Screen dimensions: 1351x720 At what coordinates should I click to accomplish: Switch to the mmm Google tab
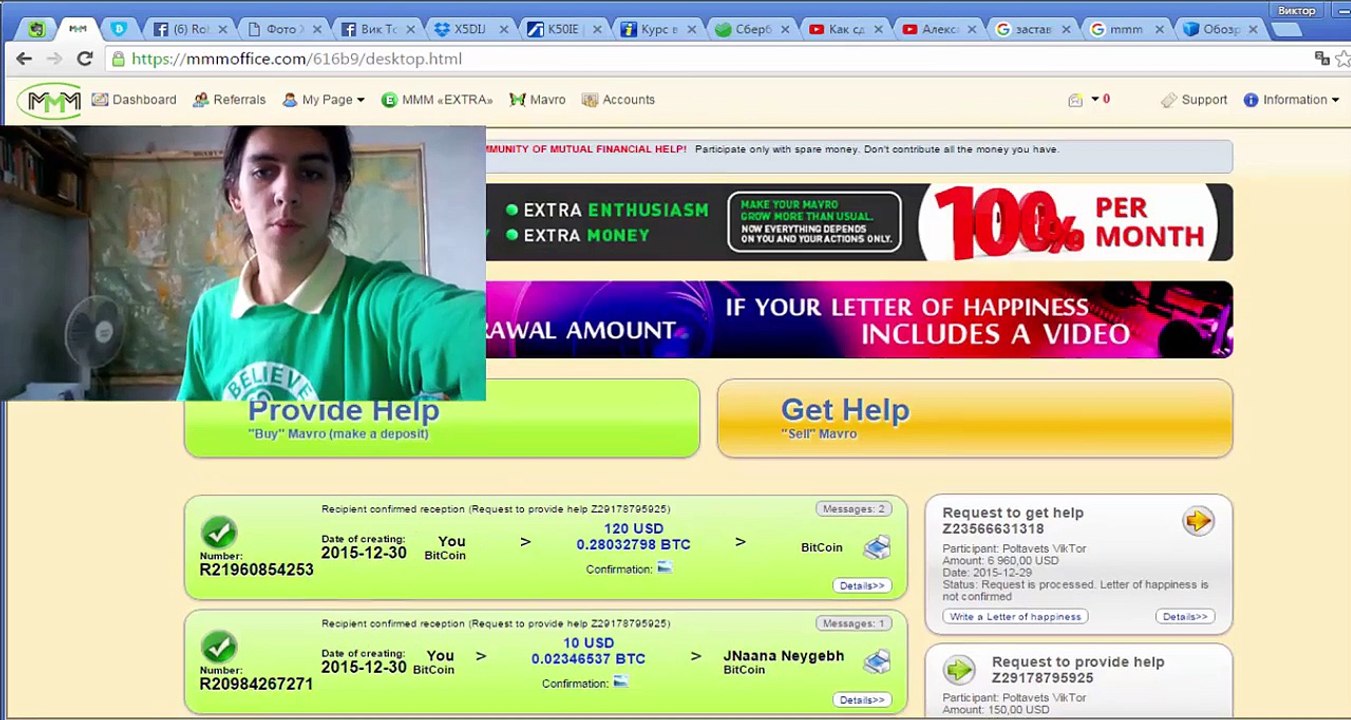pyautogui.click(x=1126, y=29)
